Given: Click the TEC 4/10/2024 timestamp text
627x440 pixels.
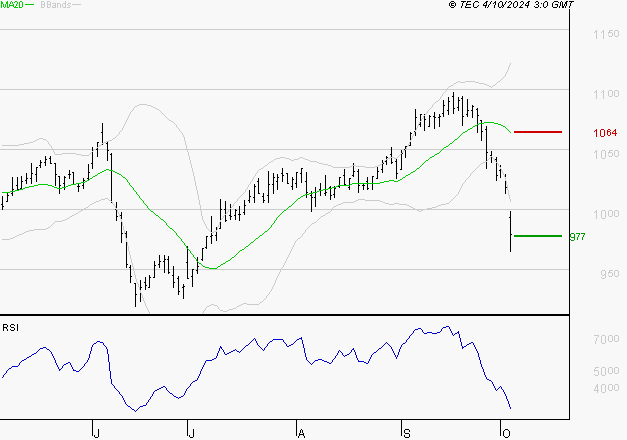Looking at the screenshot, I should (511, 5).
